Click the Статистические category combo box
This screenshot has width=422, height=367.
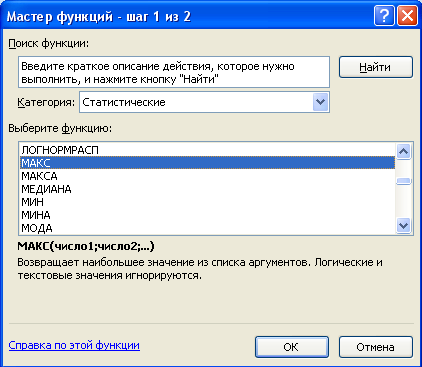click(204, 102)
